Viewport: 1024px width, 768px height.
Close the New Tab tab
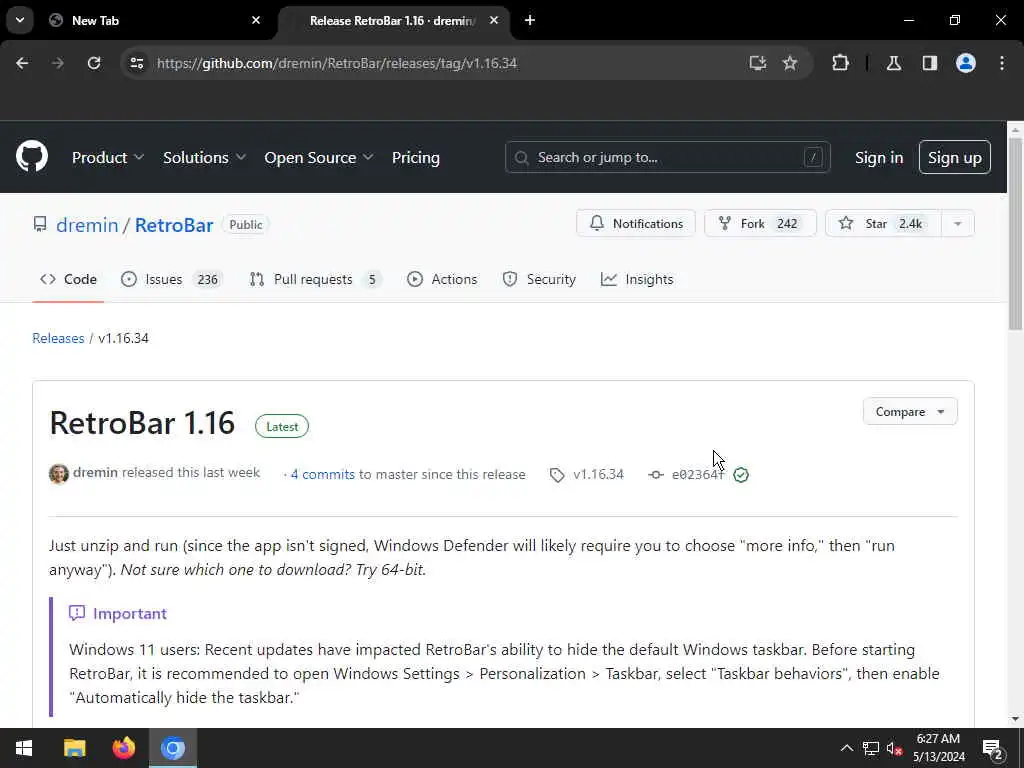pyautogui.click(x=256, y=20)
